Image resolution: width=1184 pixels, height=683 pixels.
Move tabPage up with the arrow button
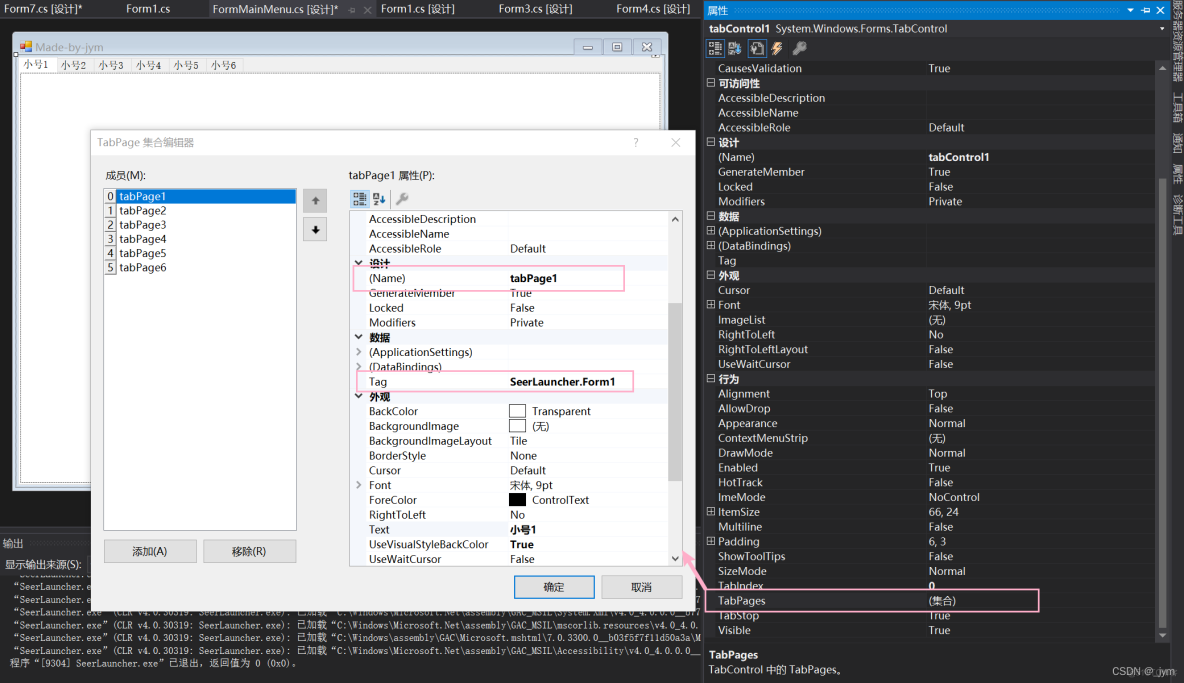point(316,201)
